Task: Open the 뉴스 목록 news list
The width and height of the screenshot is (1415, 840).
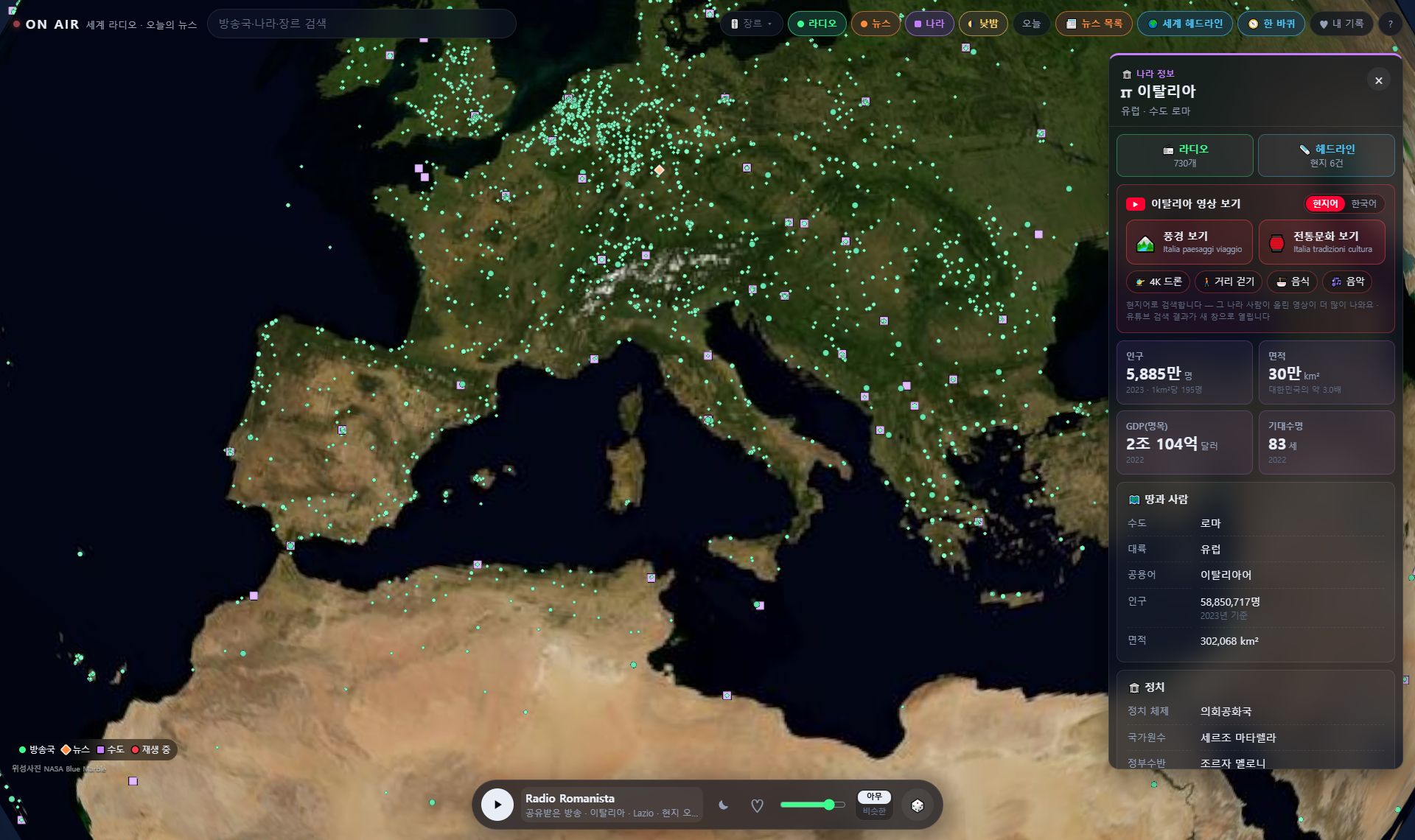Action: pyautogui.click(x=1094, y=24)
